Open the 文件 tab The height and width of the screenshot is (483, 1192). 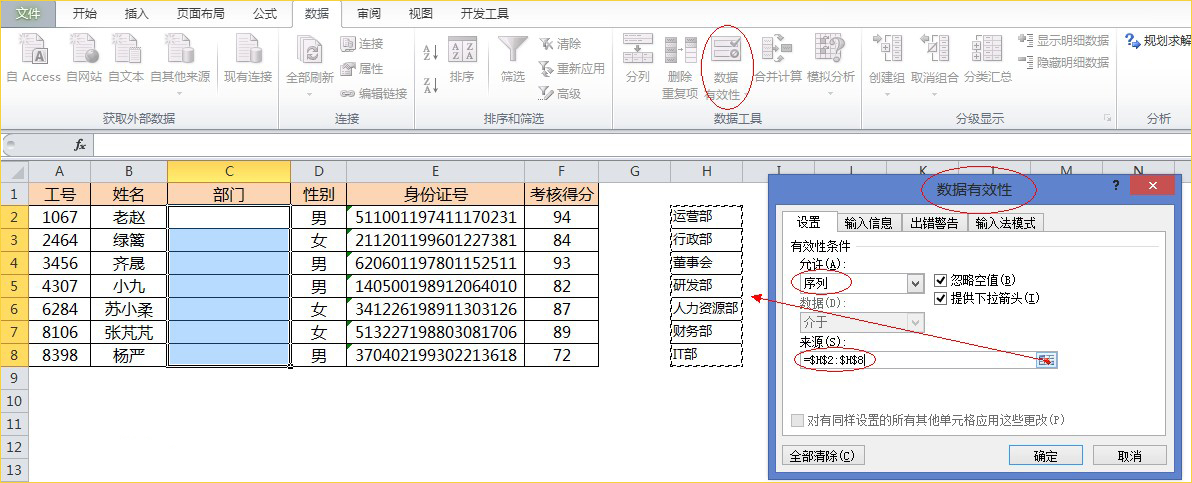point(29,14)
